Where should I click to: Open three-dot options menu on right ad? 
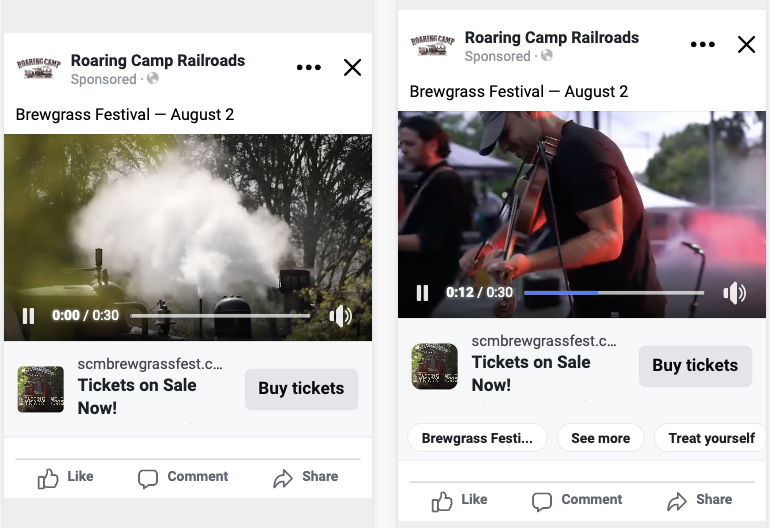(x=703, y=44)
